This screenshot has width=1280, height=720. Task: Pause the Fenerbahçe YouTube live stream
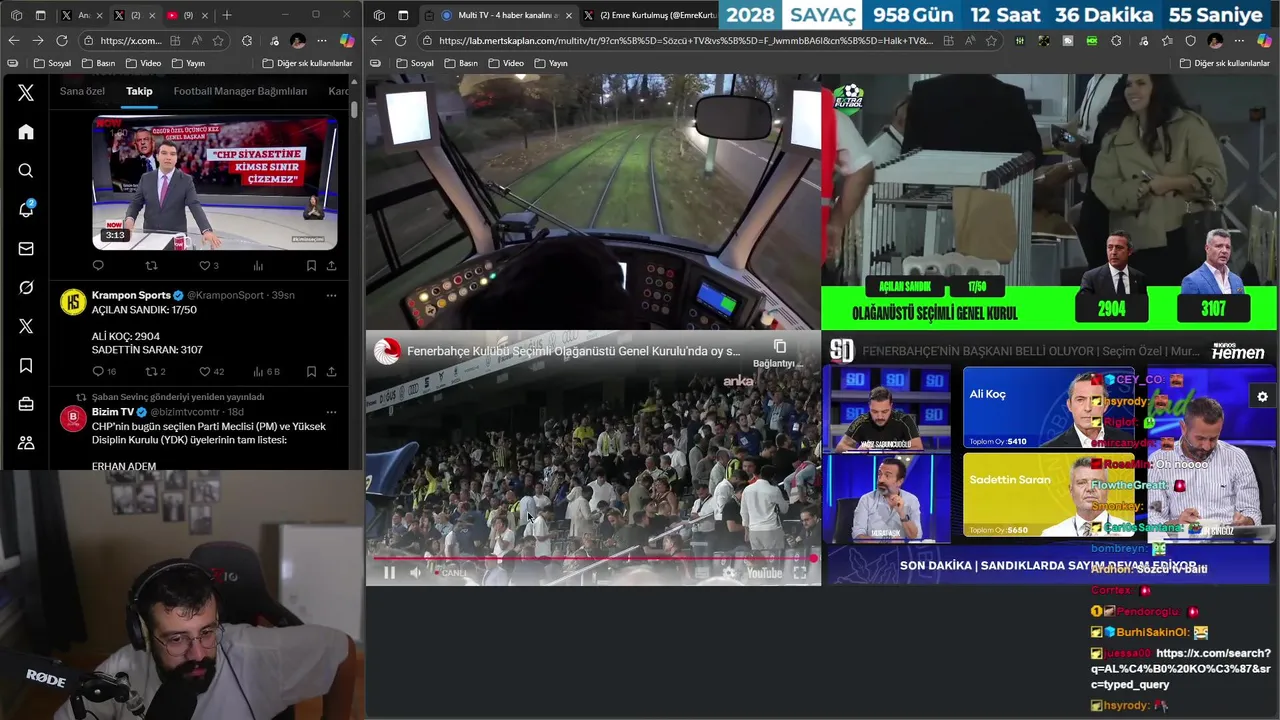point(389,573)
